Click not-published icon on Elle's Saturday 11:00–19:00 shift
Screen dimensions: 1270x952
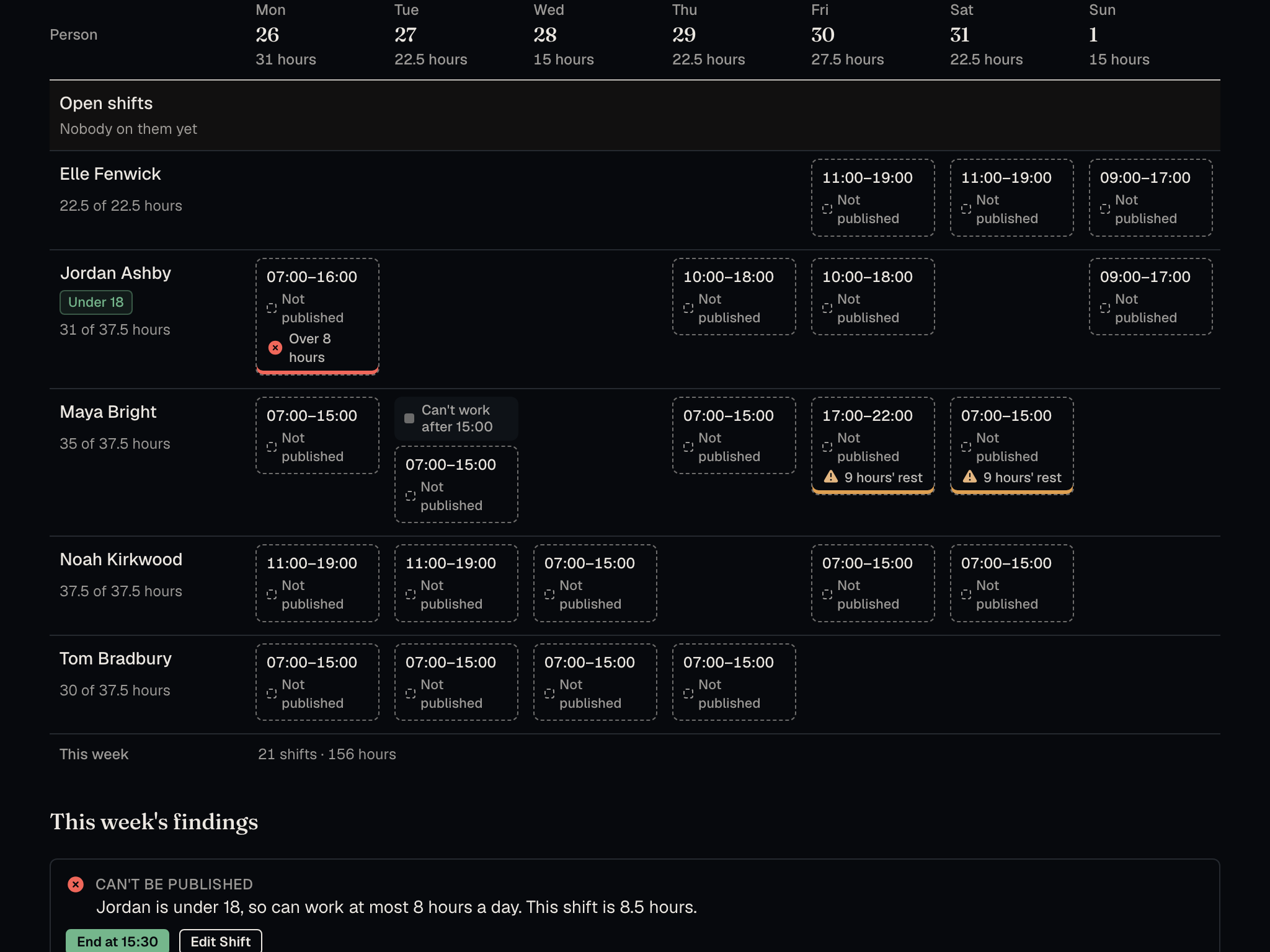click(x=966, y=209)
